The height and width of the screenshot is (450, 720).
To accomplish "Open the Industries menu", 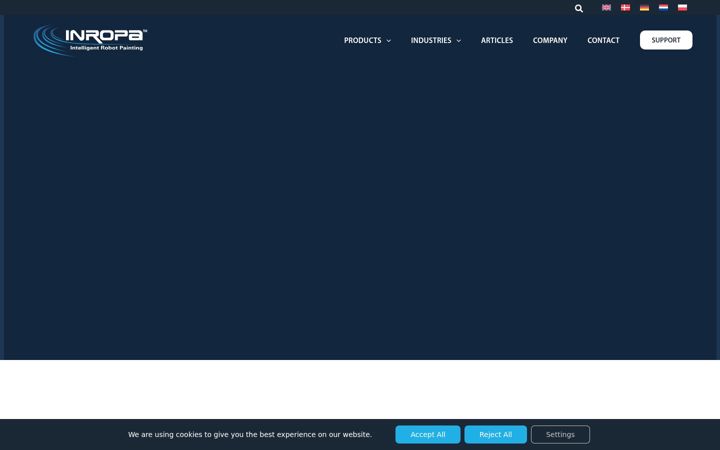I will [431, 40].
